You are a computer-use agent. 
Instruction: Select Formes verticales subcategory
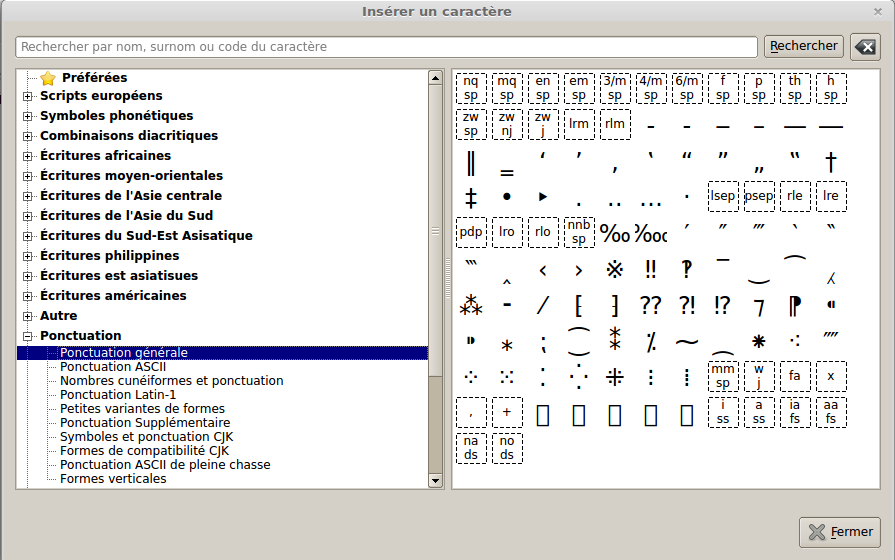[113, 478]
